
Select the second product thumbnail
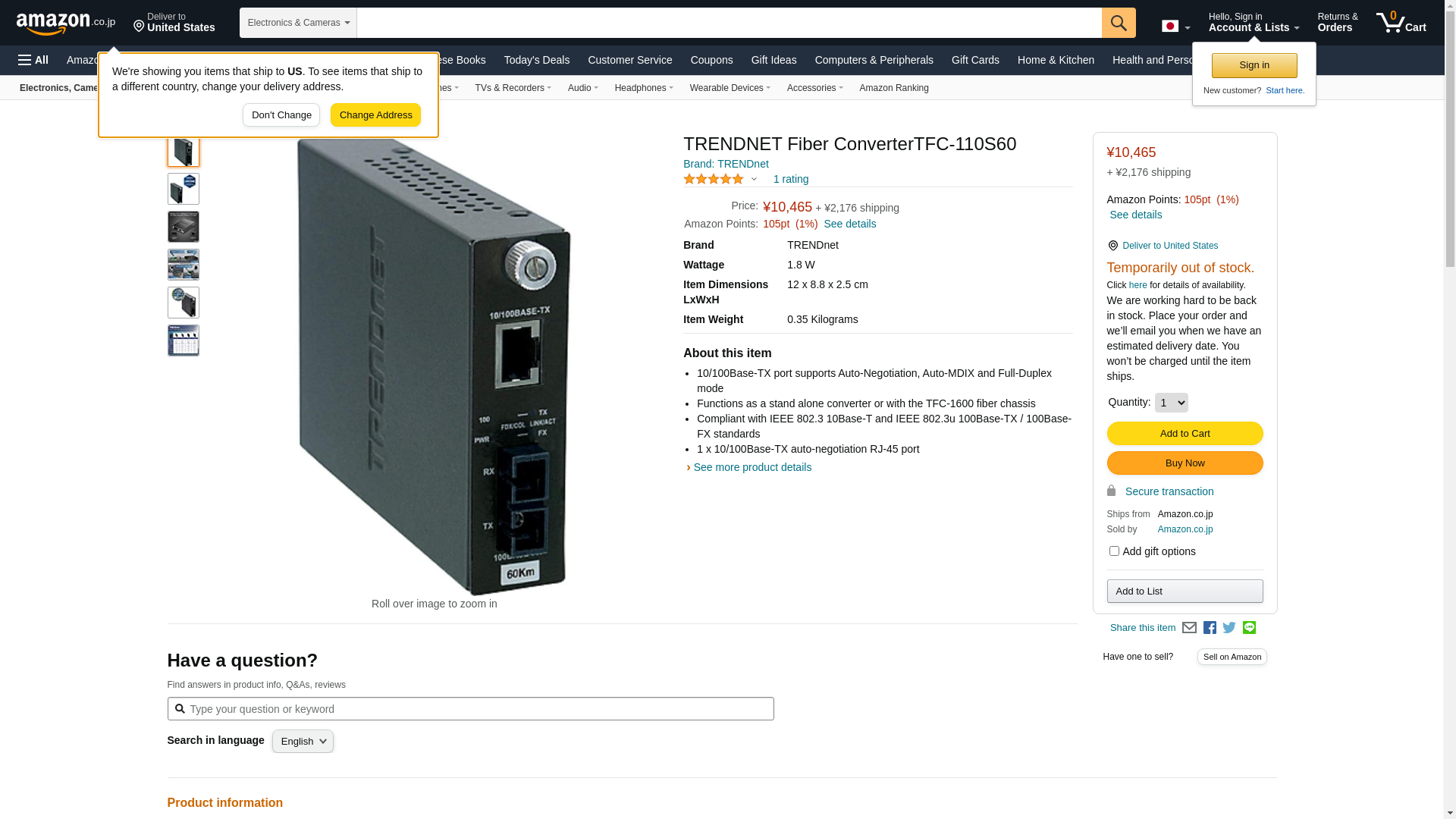tap(184, 189)
